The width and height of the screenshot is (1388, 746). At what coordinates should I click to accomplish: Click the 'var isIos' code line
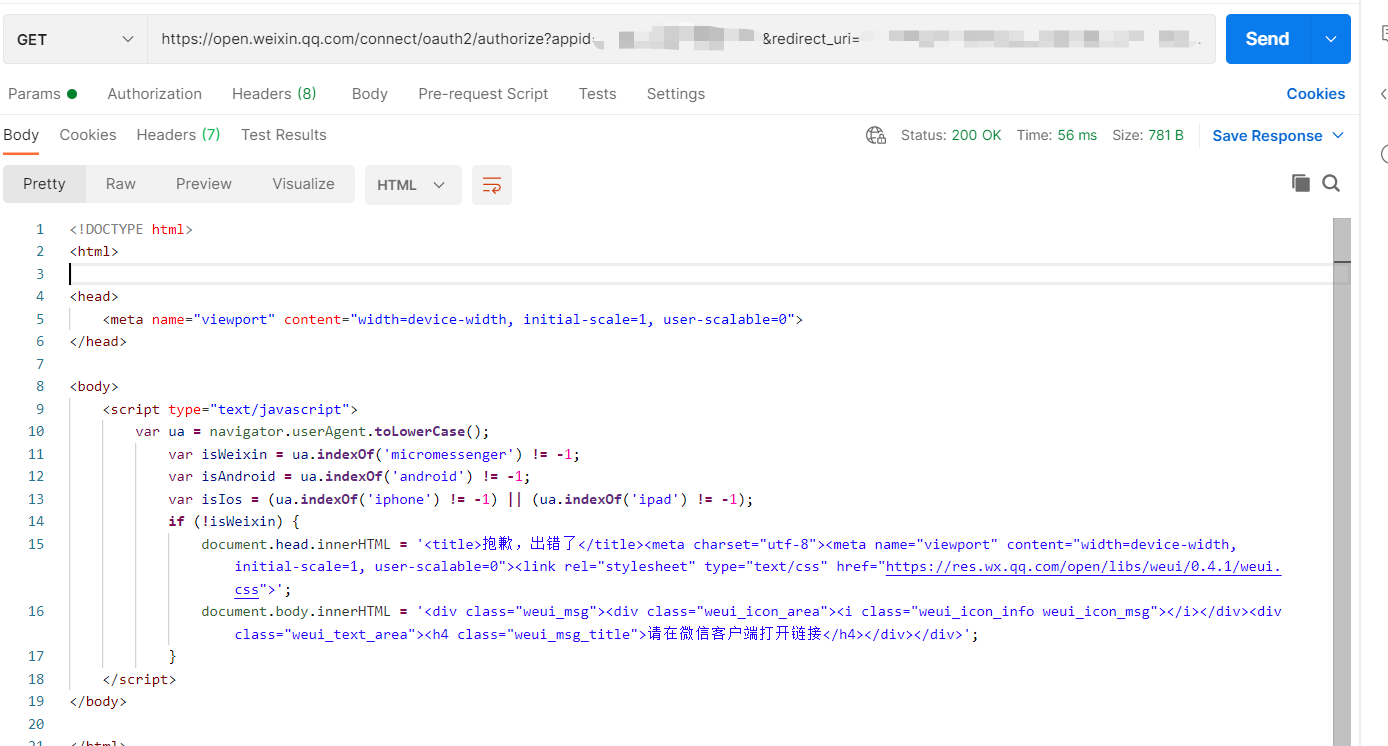click(461, 499)
